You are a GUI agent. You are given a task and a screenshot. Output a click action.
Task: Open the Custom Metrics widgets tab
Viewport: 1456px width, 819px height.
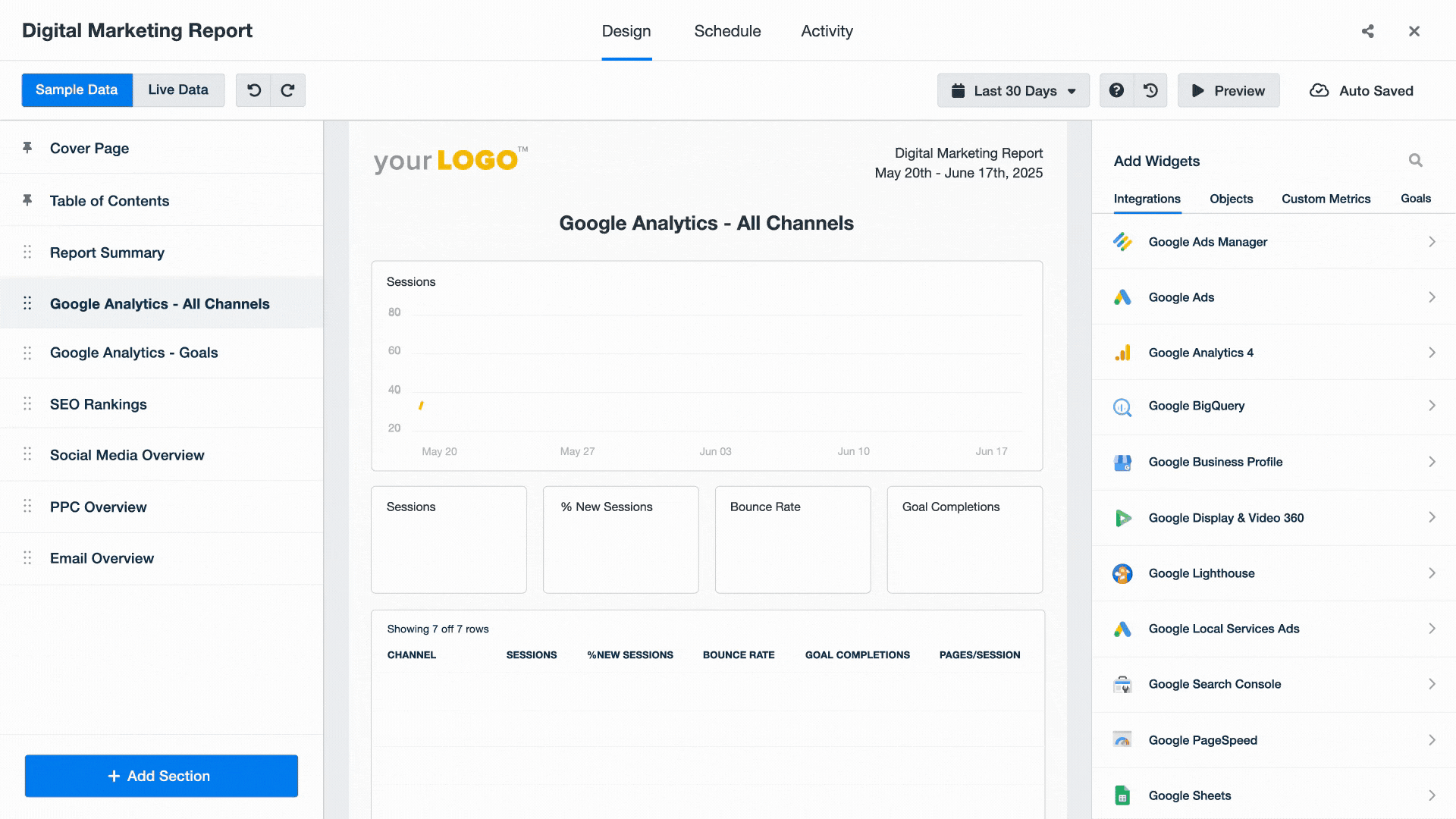[1326, 199]
